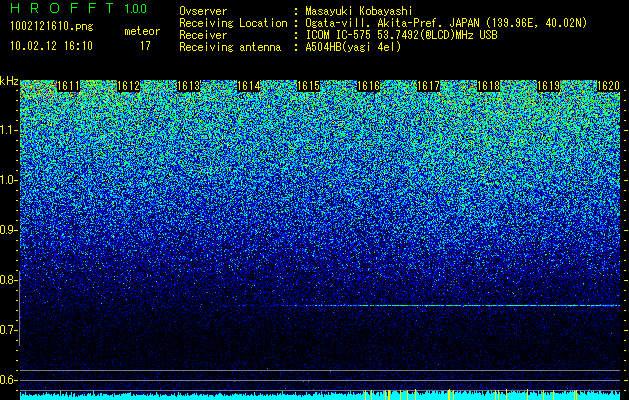Click the 1616 time marker
The height and width of the screenshot is (400, 629).
coord(369,86)
